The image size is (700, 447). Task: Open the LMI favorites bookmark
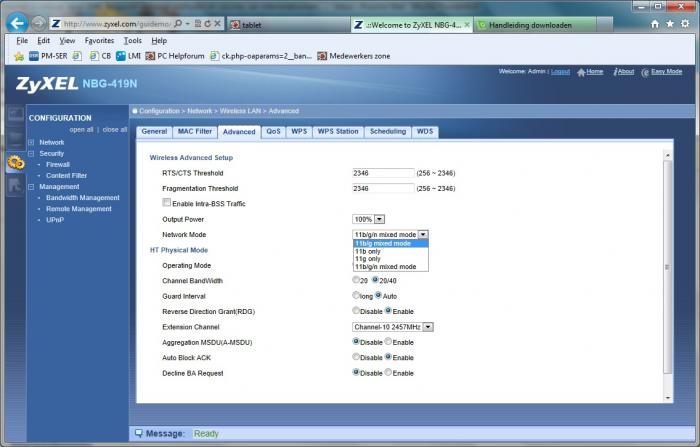129,56
